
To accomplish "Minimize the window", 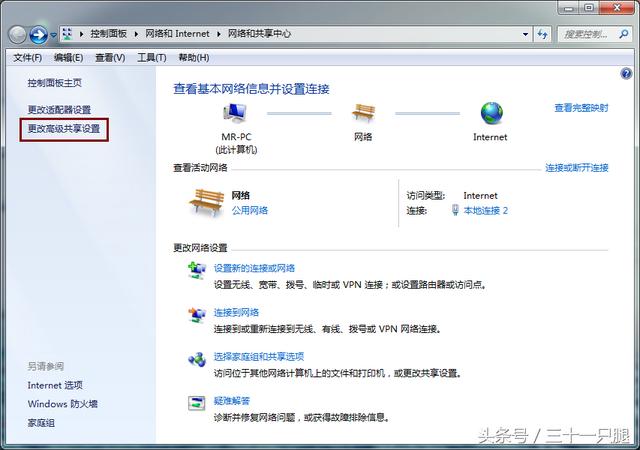I will (x=569, y=7).
